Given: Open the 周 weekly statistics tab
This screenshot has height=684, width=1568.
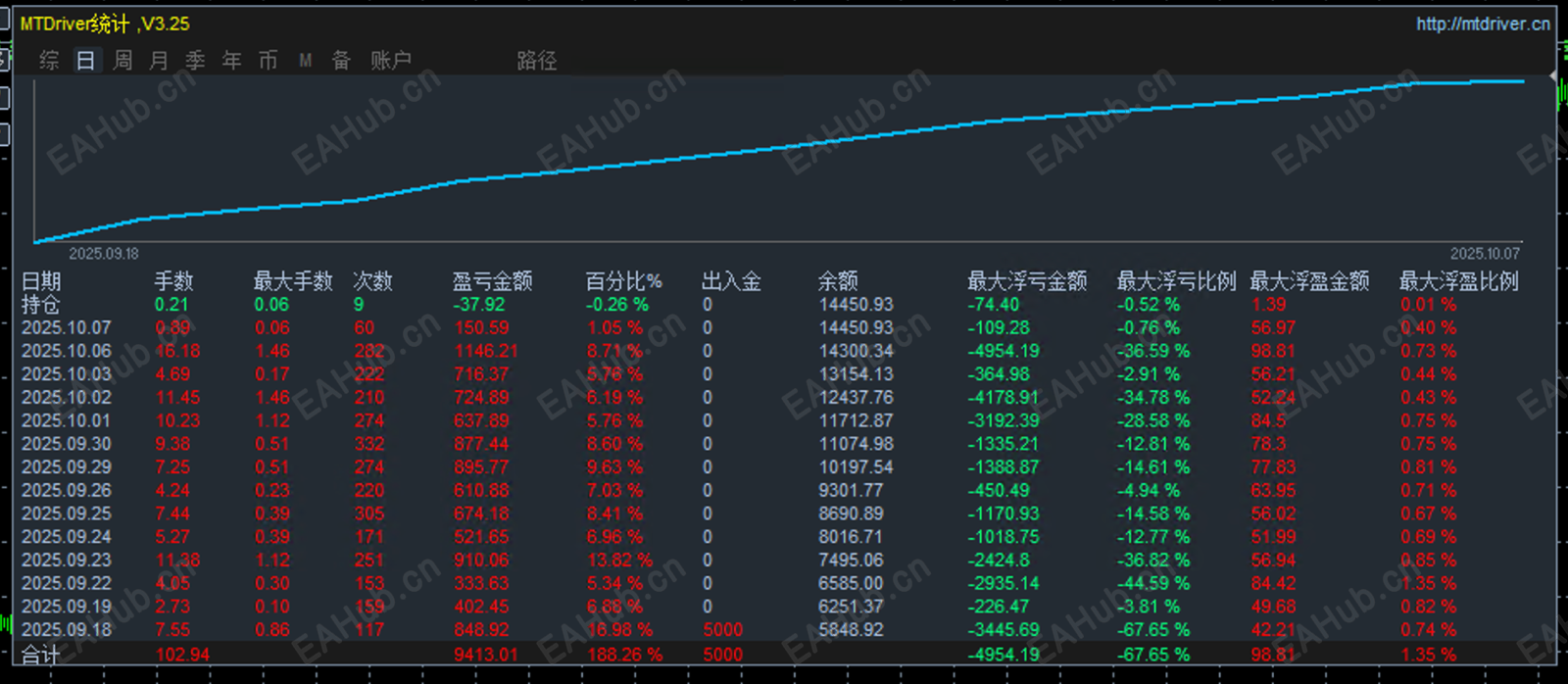Looking at the screenshot, I should click(x=122, y=61).
